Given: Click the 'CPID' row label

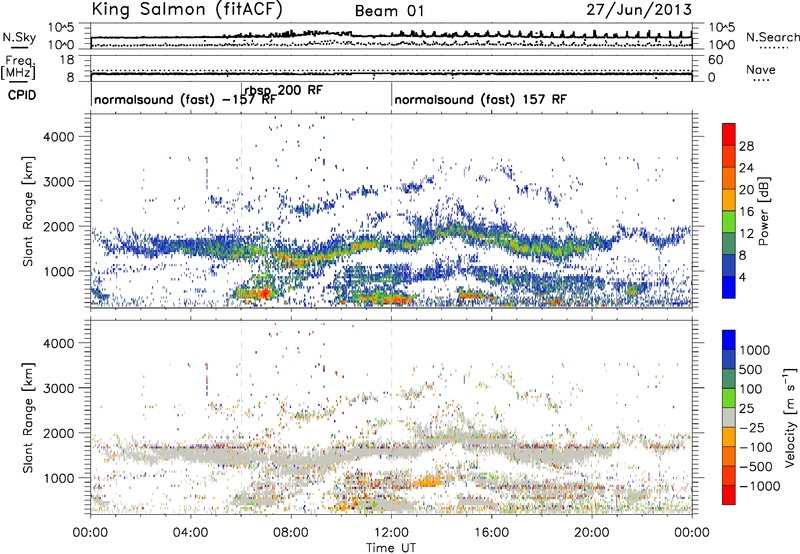Looking at the screenshot, I should (22, 95).
